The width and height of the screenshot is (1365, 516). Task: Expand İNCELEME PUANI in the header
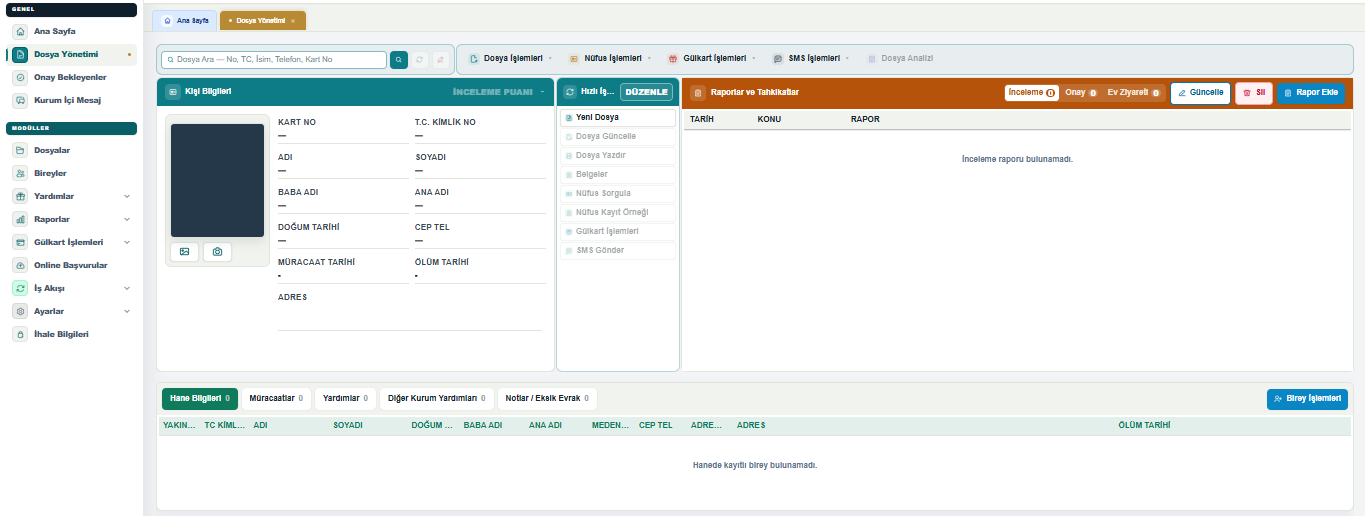coord(498,92)
